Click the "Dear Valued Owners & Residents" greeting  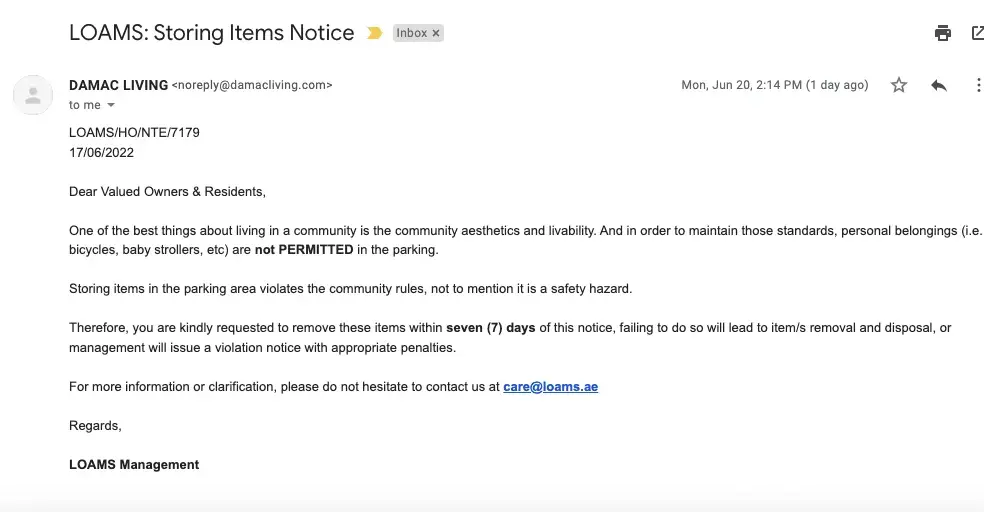coord(167,191)
